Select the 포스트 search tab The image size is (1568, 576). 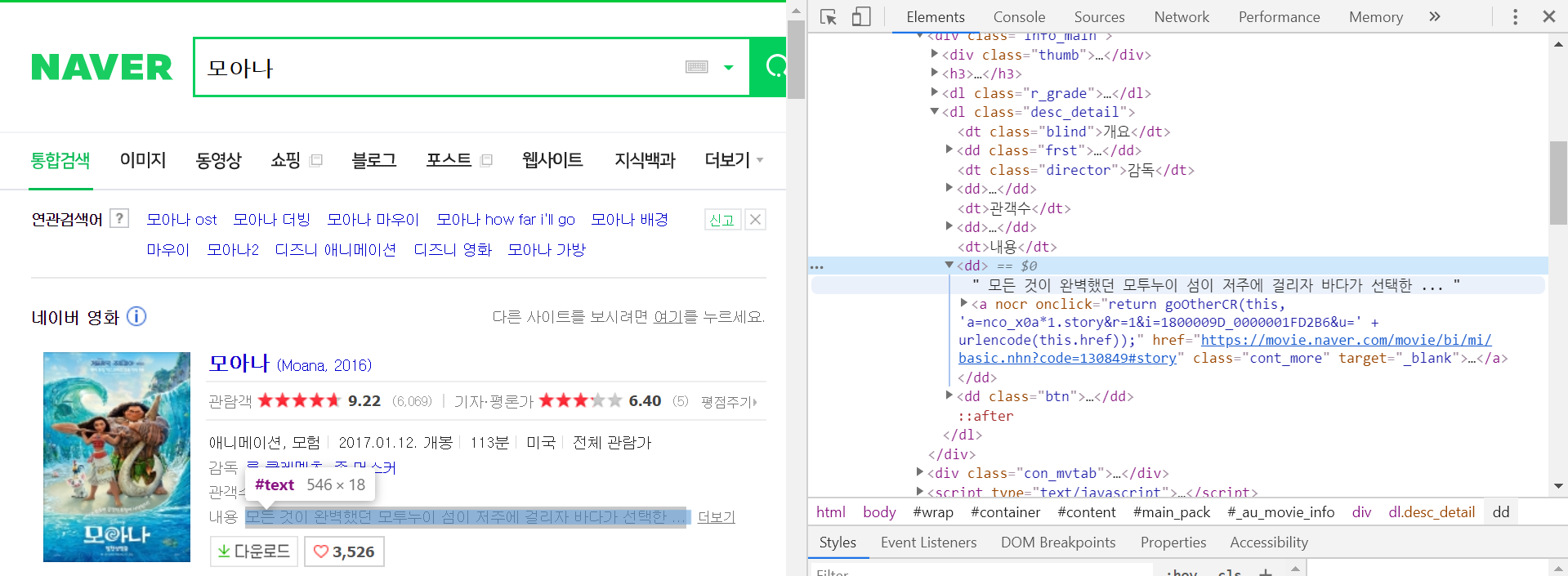[x=449, y=160]
